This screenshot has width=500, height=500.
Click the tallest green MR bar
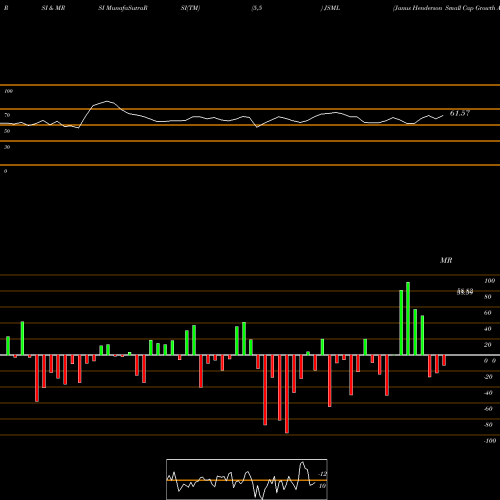tap(408, 319)
